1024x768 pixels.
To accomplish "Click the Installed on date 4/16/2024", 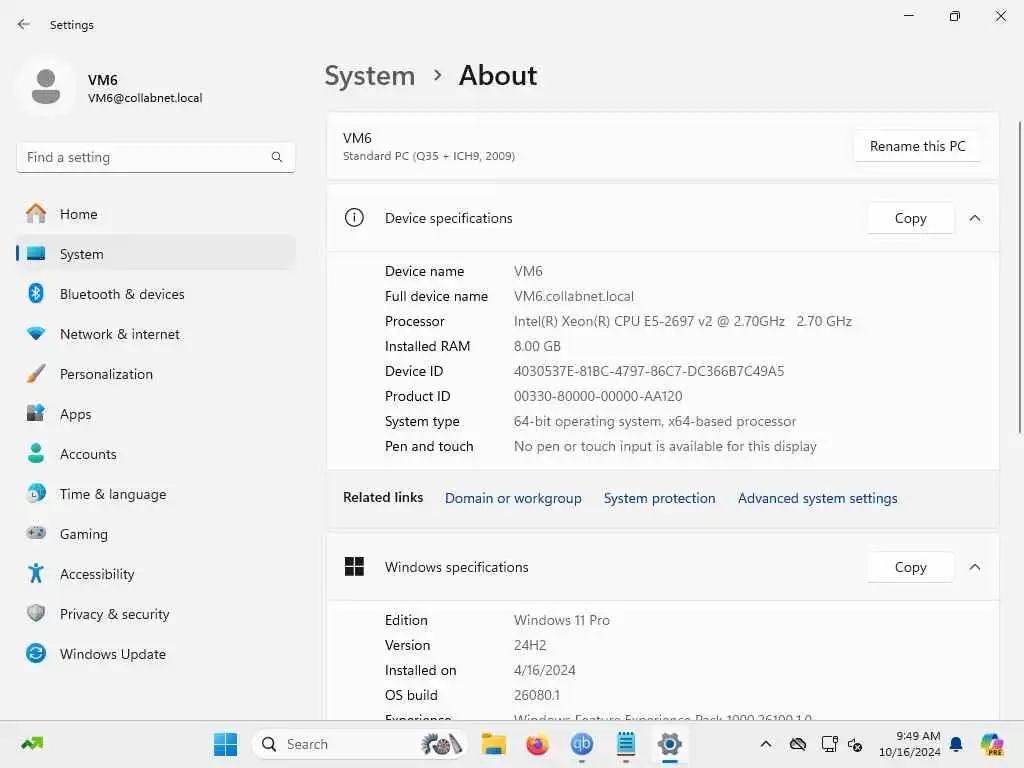I will point(544,670).
